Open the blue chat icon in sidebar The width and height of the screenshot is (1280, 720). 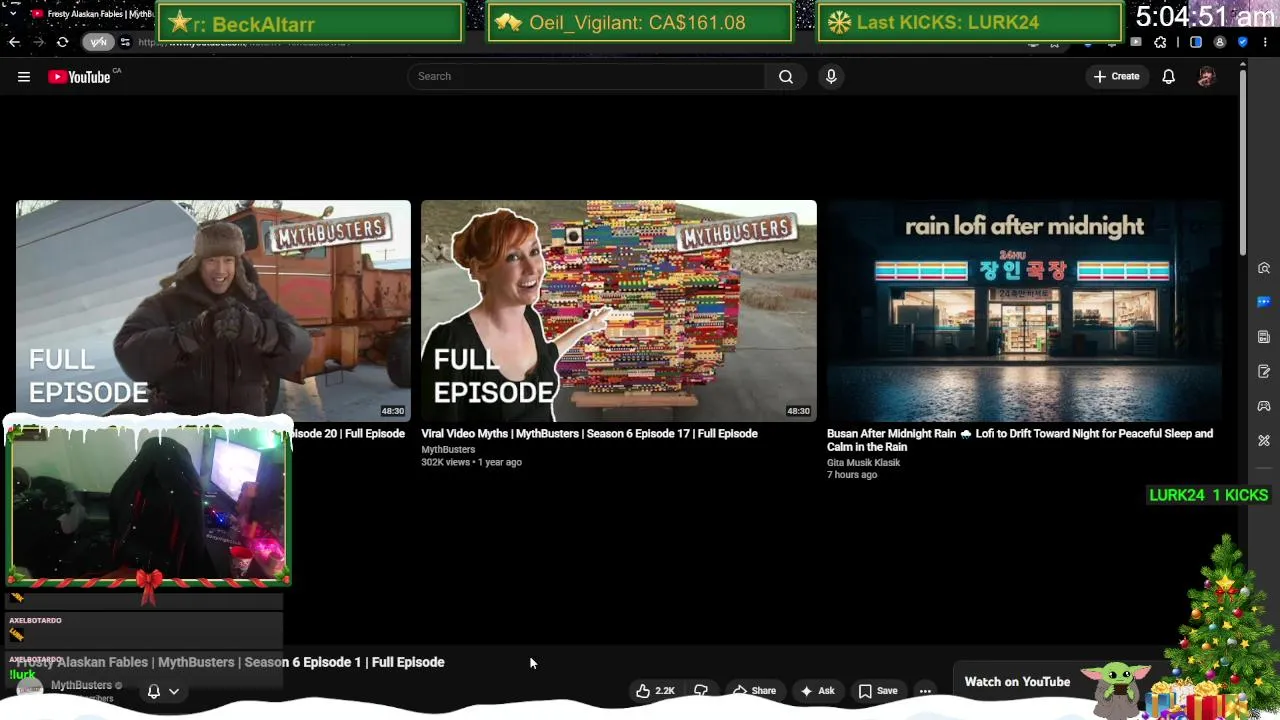click(1264, 302)
